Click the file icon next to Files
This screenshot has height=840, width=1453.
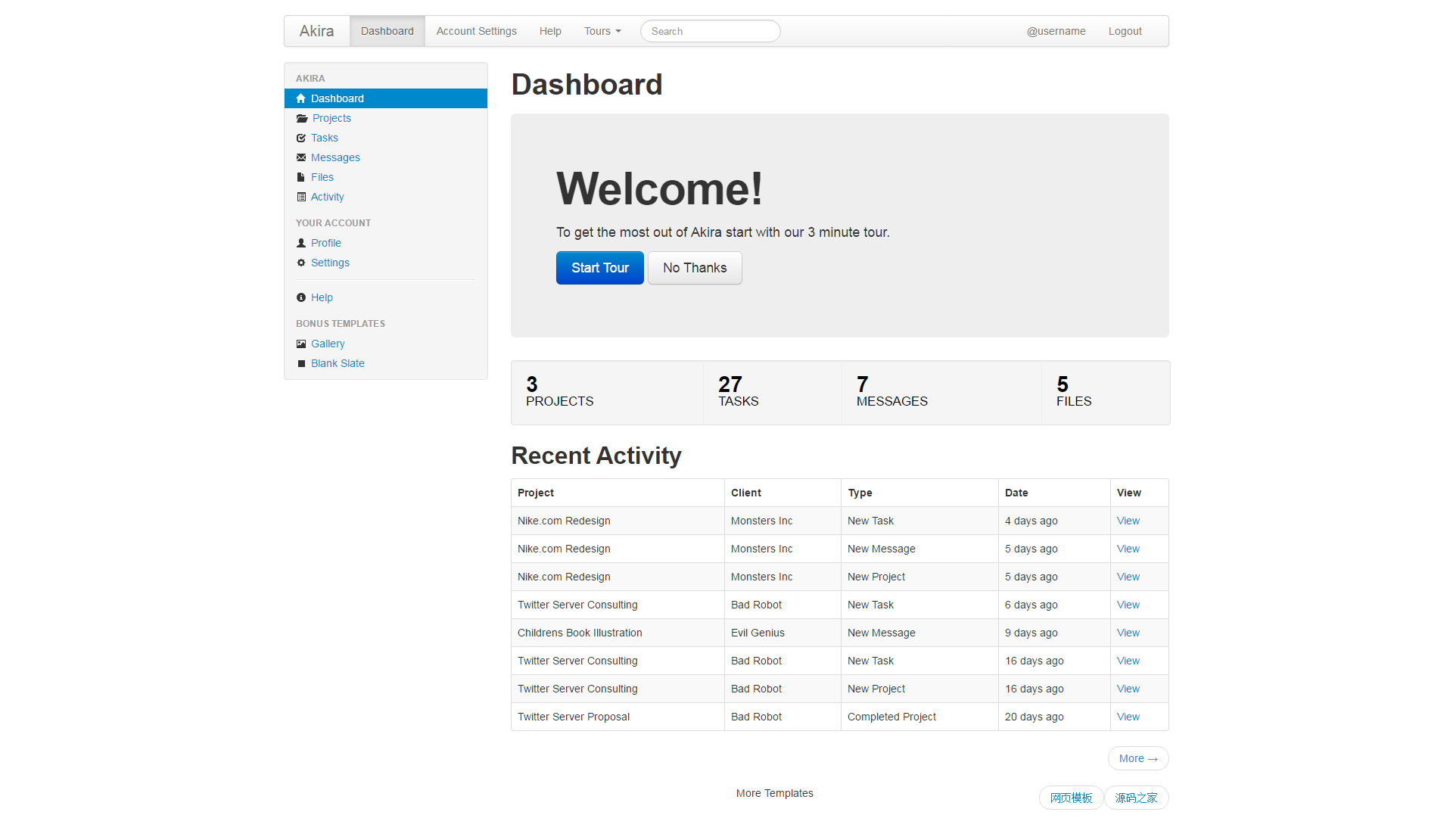pyautogui.click(x=301, y=177)
